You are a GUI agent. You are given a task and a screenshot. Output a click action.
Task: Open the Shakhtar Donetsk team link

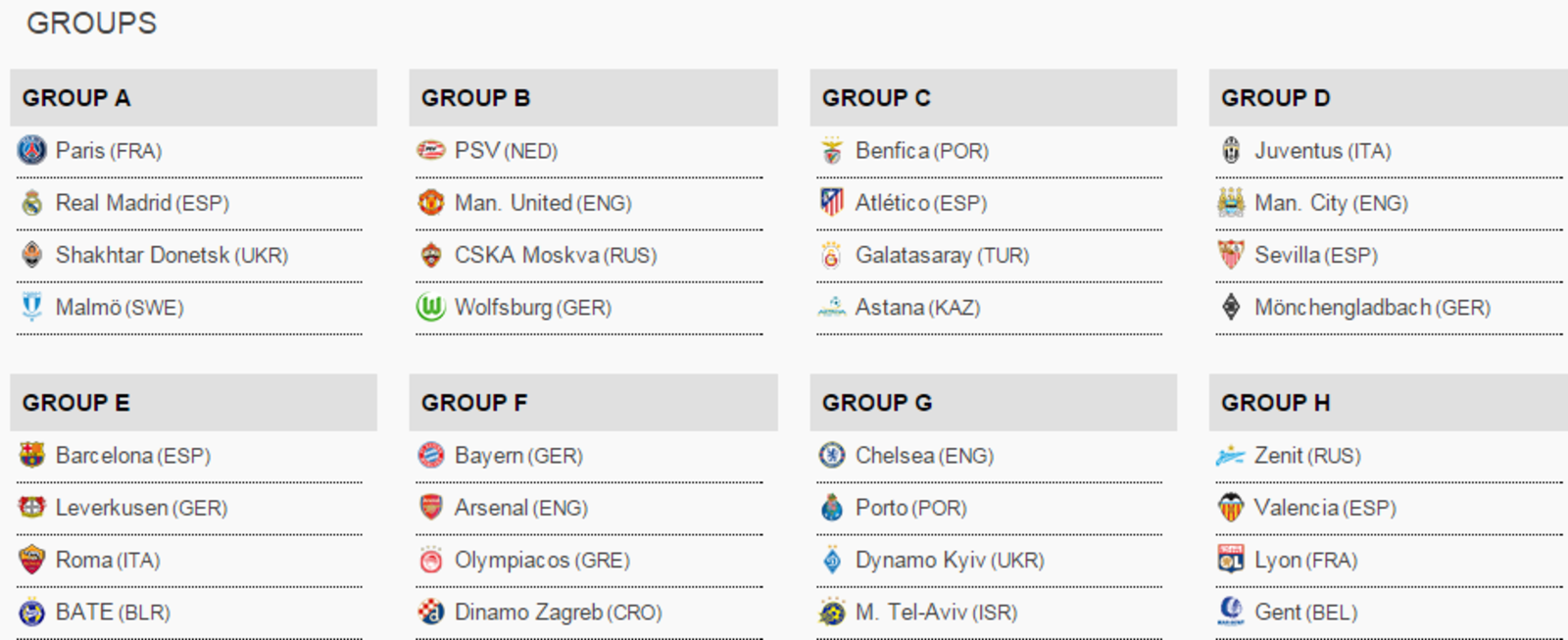171,256
